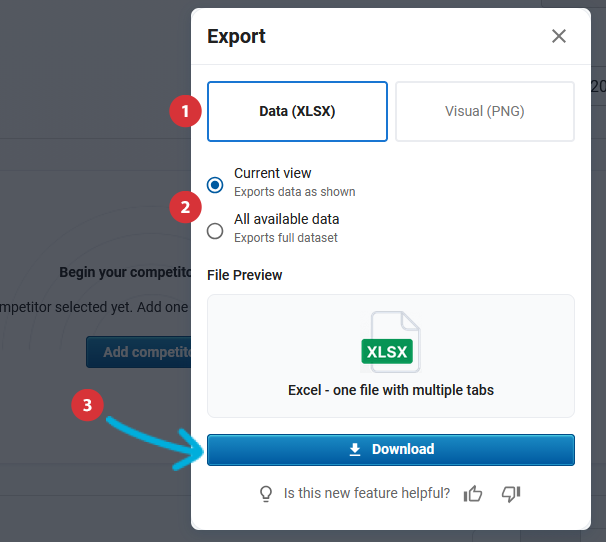Click the 'Excel - one file with multiple tabs' caption
Viewport: 606px width, 542px height.
[x=390, y=390]
